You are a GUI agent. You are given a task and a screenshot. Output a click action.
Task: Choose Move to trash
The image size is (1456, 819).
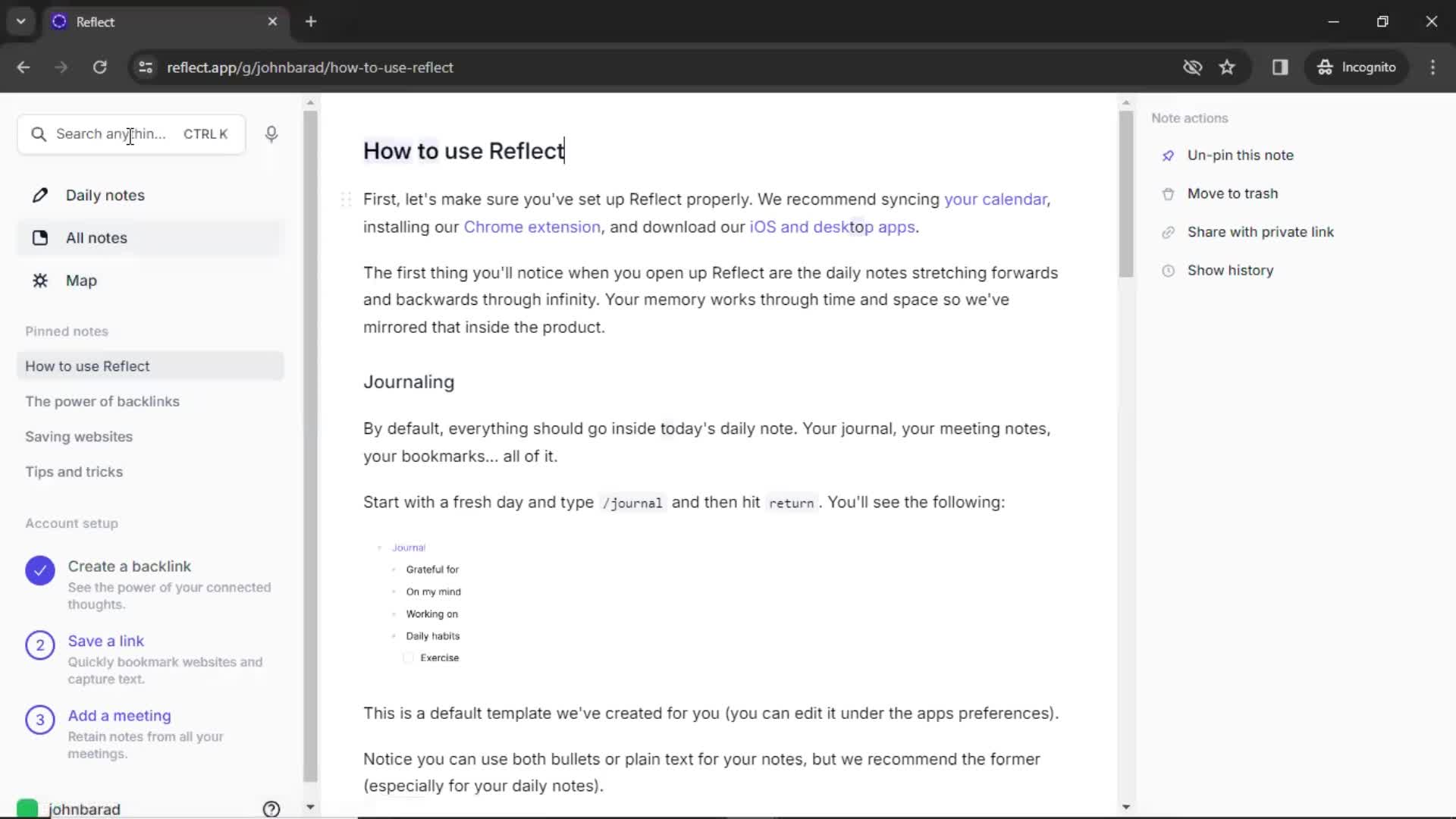tap(1232, 194)
